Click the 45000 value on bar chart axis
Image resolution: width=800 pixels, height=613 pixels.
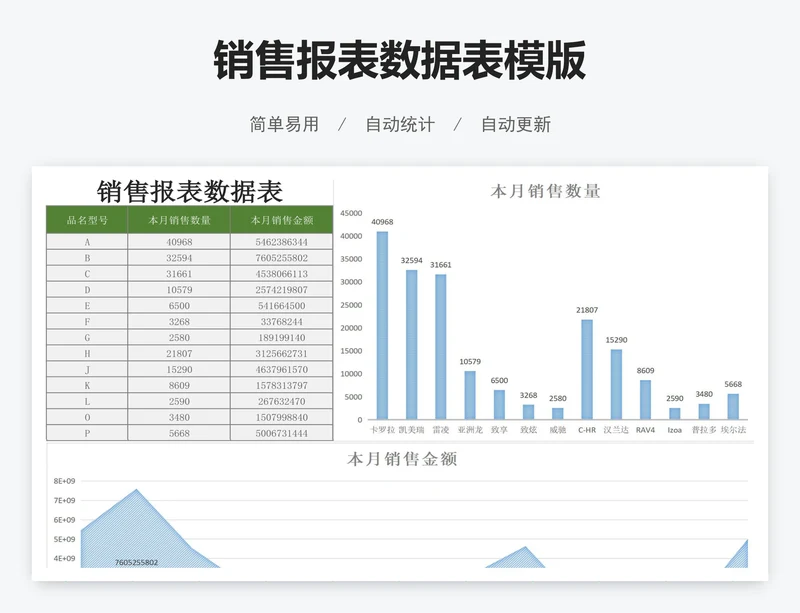pyautogui.click(x=351, y=213)
